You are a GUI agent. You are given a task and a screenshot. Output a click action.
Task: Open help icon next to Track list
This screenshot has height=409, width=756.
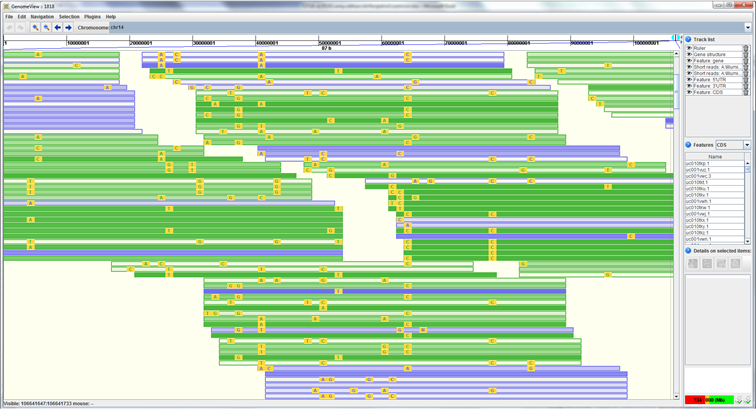pyautogui.click(x=688, y=39)
